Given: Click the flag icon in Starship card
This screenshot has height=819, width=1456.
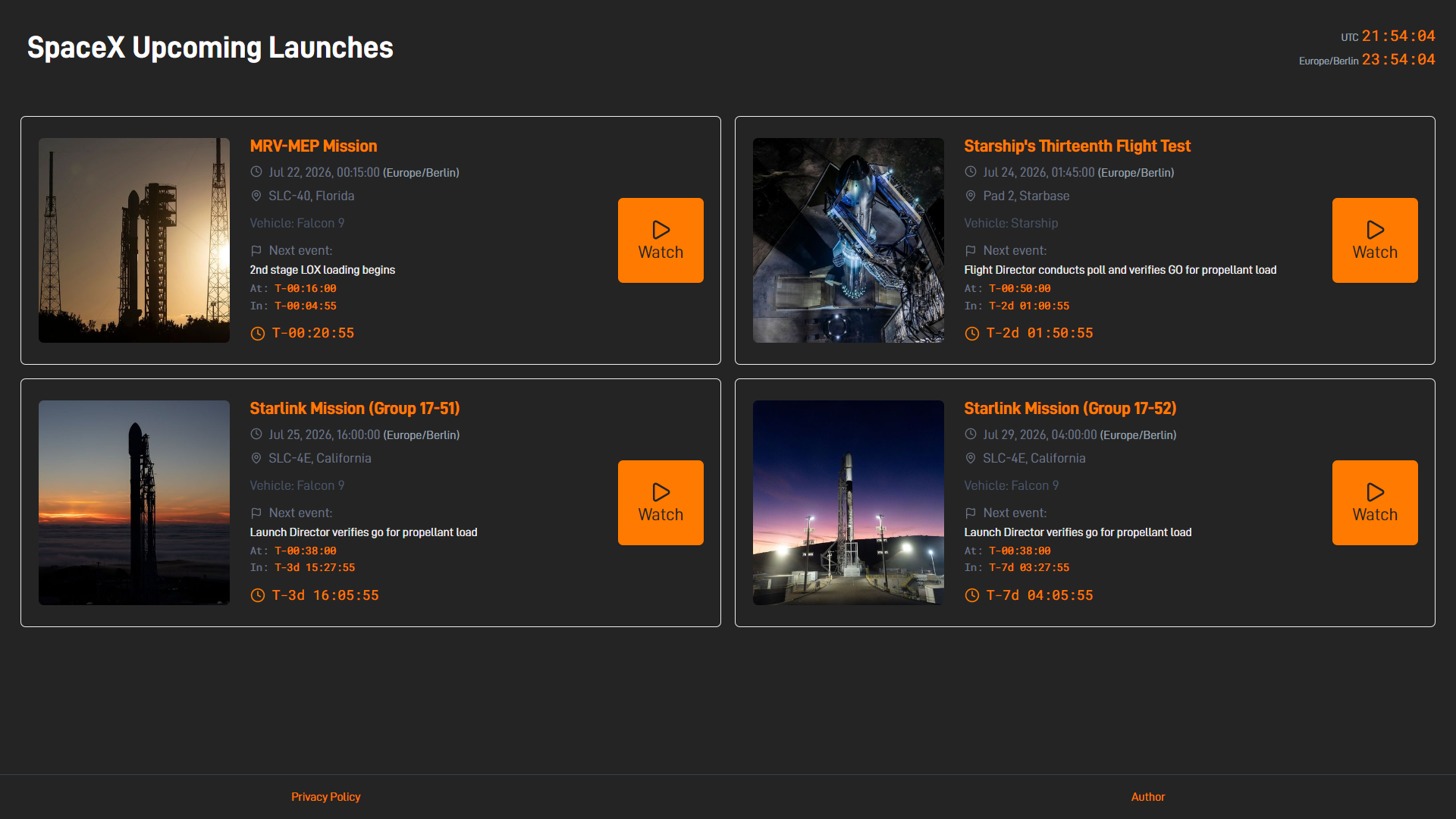Looking at the screenshot, I should (x=971, y=250).
